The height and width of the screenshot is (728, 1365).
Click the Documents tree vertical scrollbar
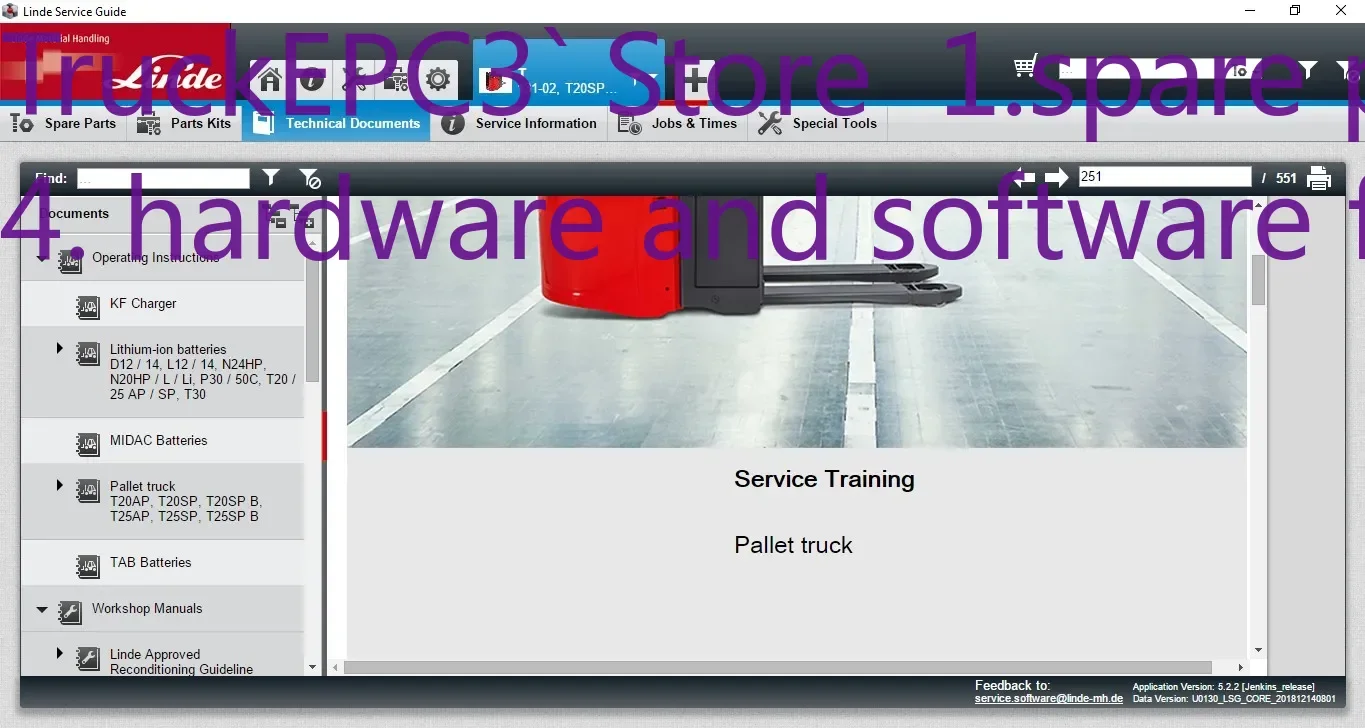(313, 320)
